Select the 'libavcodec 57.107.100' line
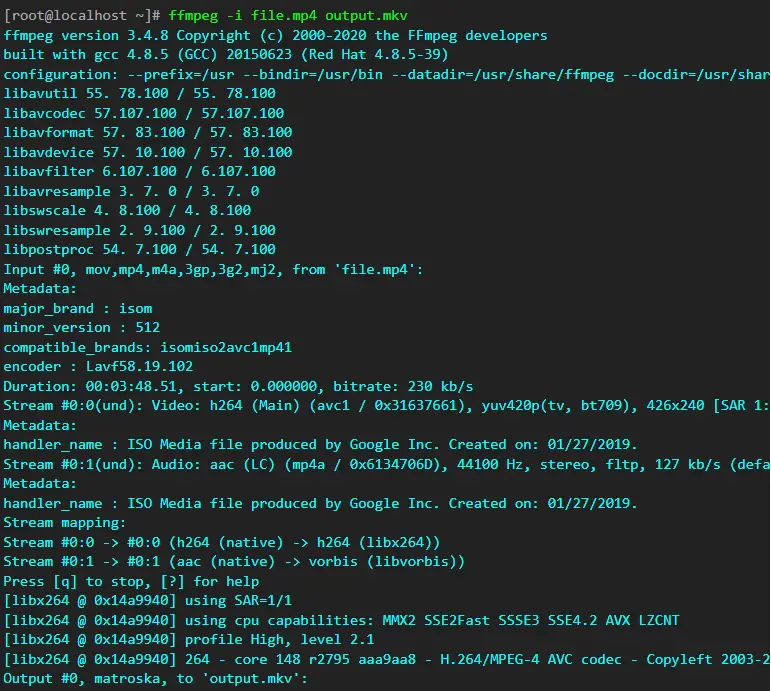The image size is (771, 691). 144,113
